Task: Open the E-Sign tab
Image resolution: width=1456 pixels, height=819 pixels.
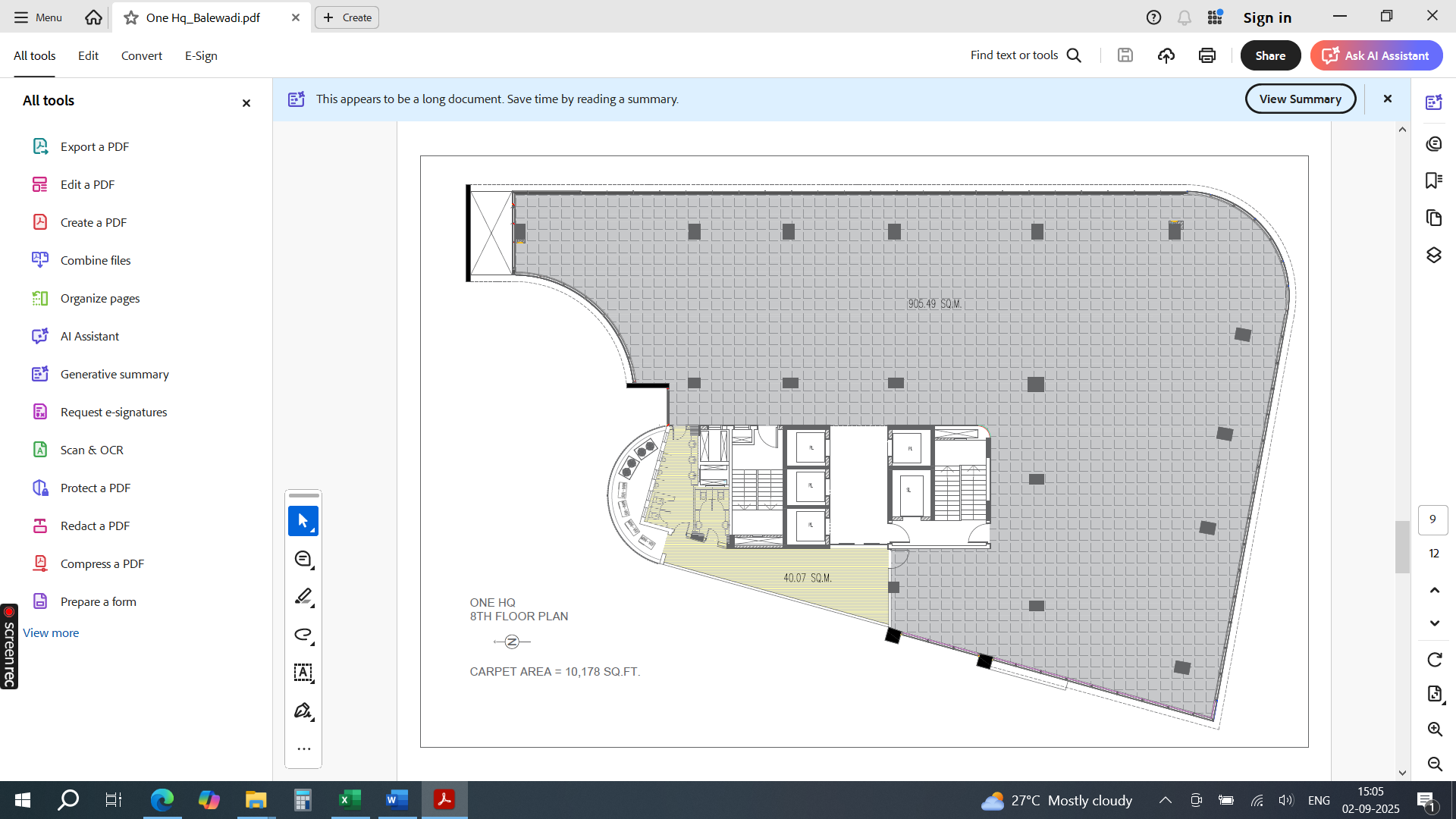Action: (201, 55)
